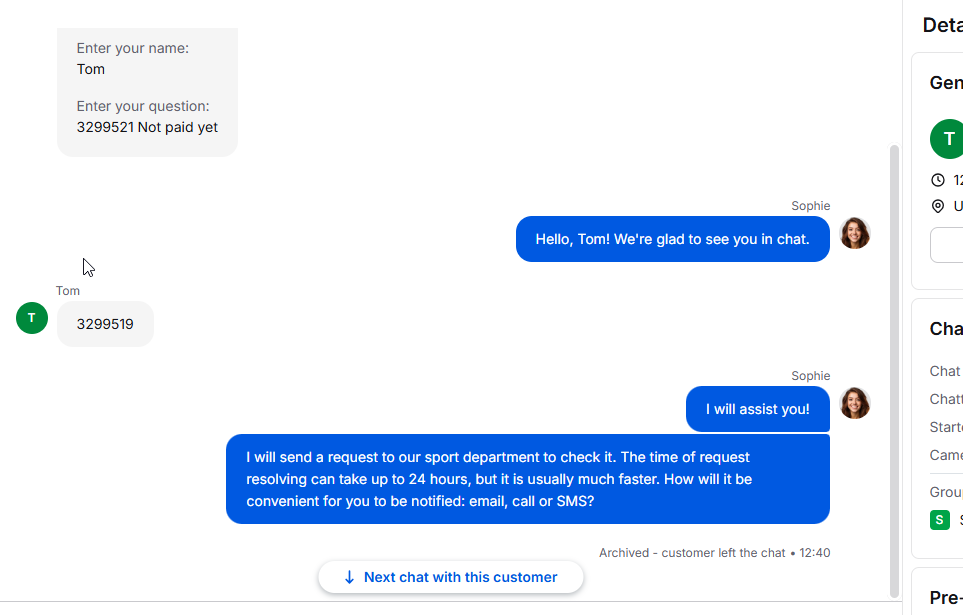Click the sport department request message
The width and height of the screenshot is (963, 615).
point(528,479)
